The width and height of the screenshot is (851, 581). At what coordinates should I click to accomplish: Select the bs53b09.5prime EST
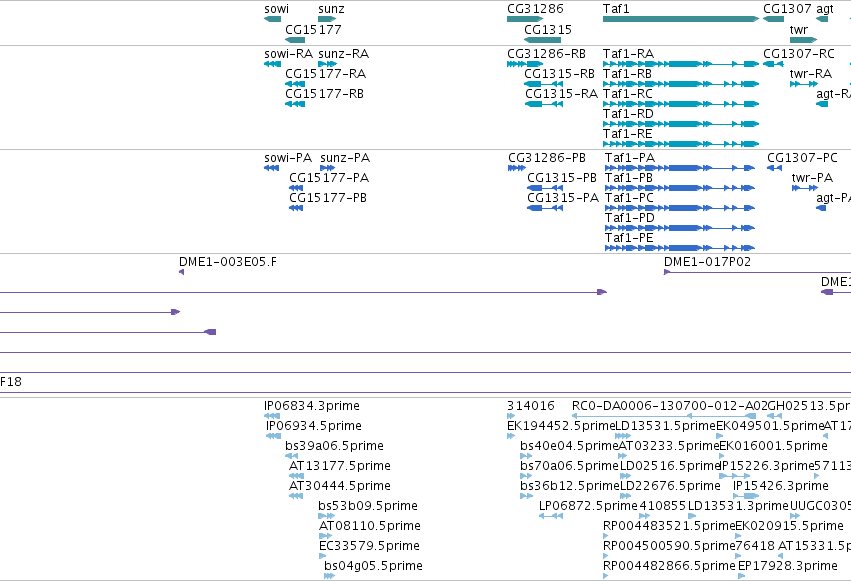(x=325, y=516)
